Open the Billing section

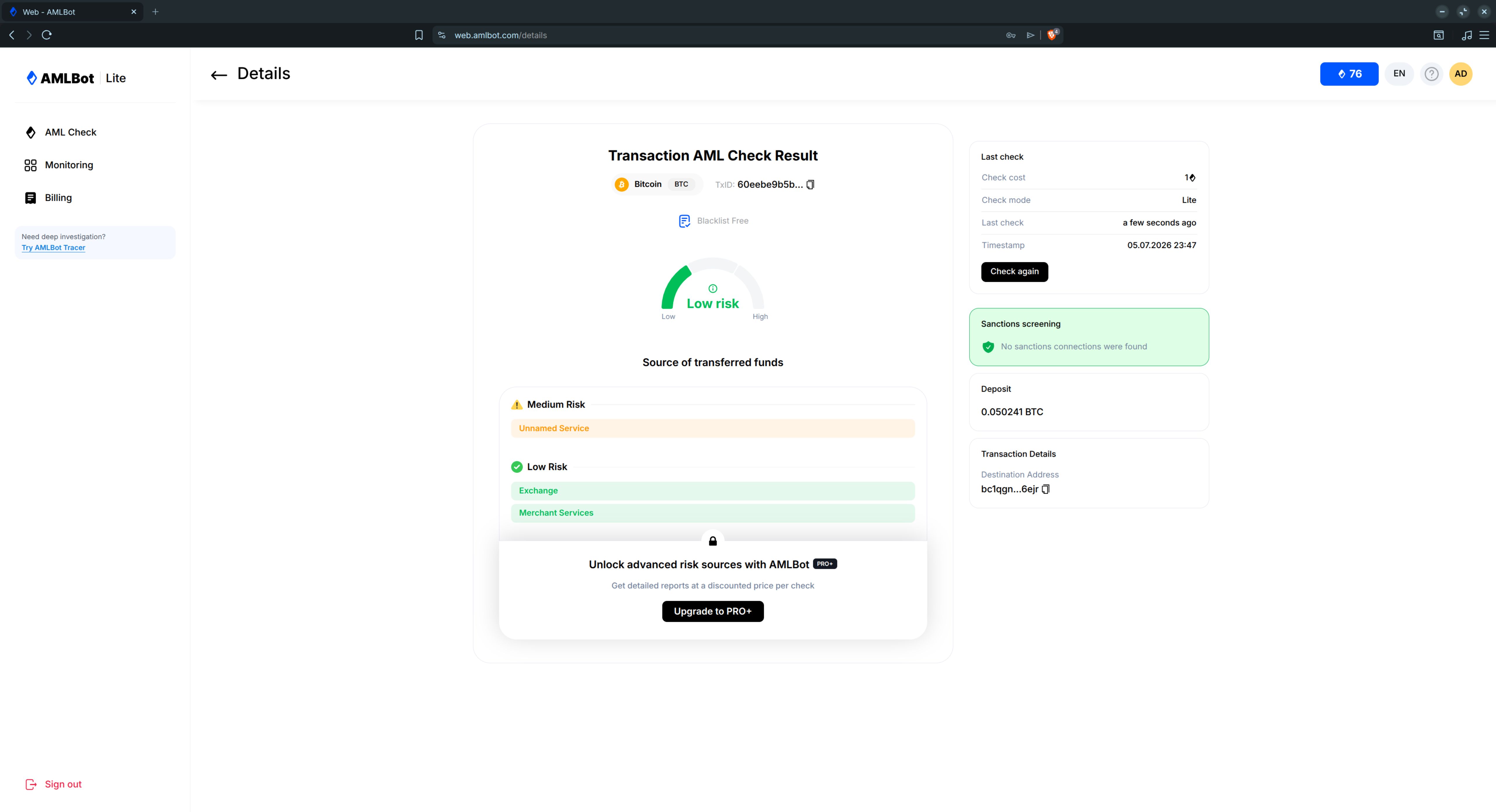pyautogui.click(x=48, y=198)
